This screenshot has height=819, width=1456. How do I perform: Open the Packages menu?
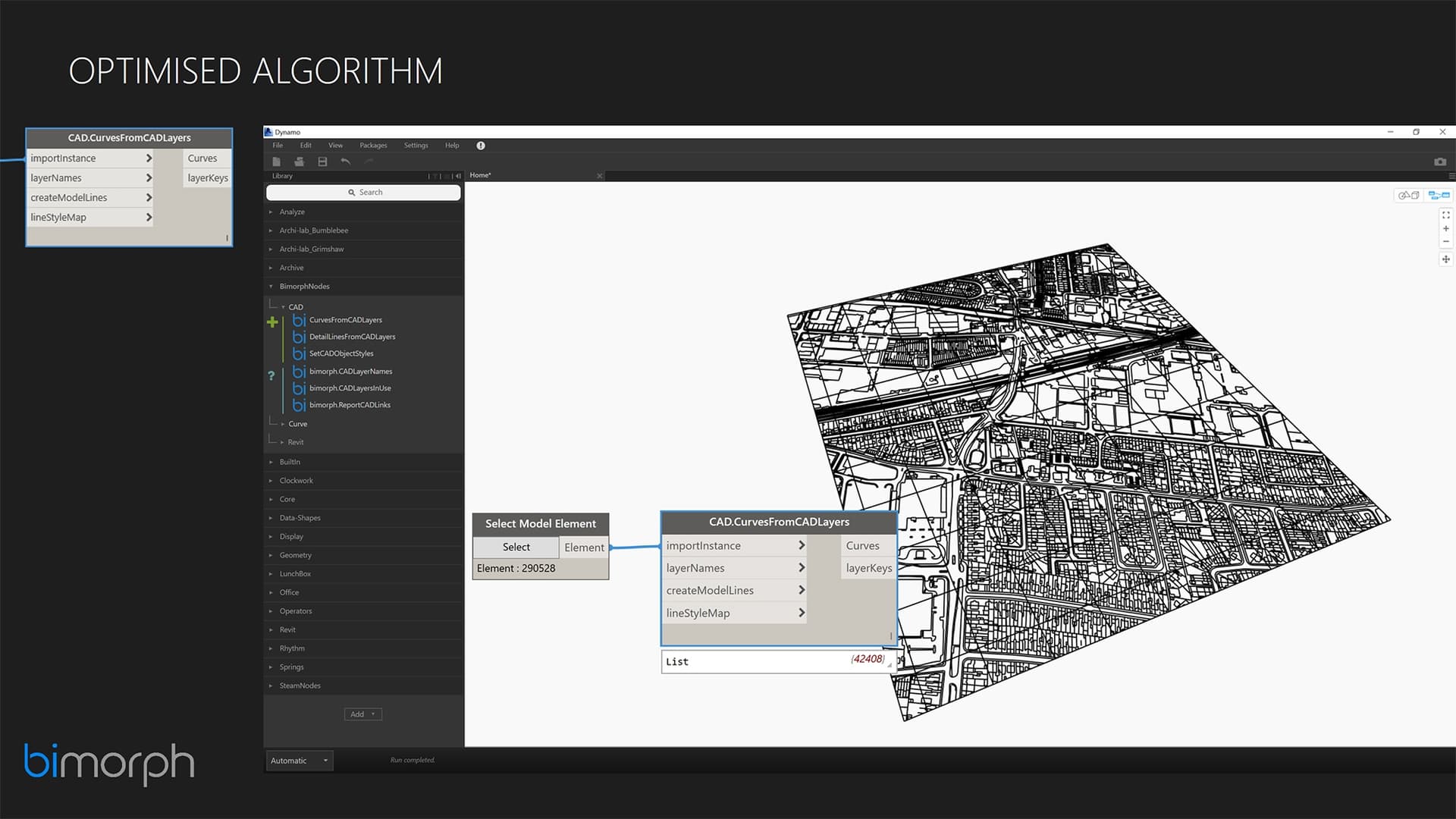(x=373, y=145)
